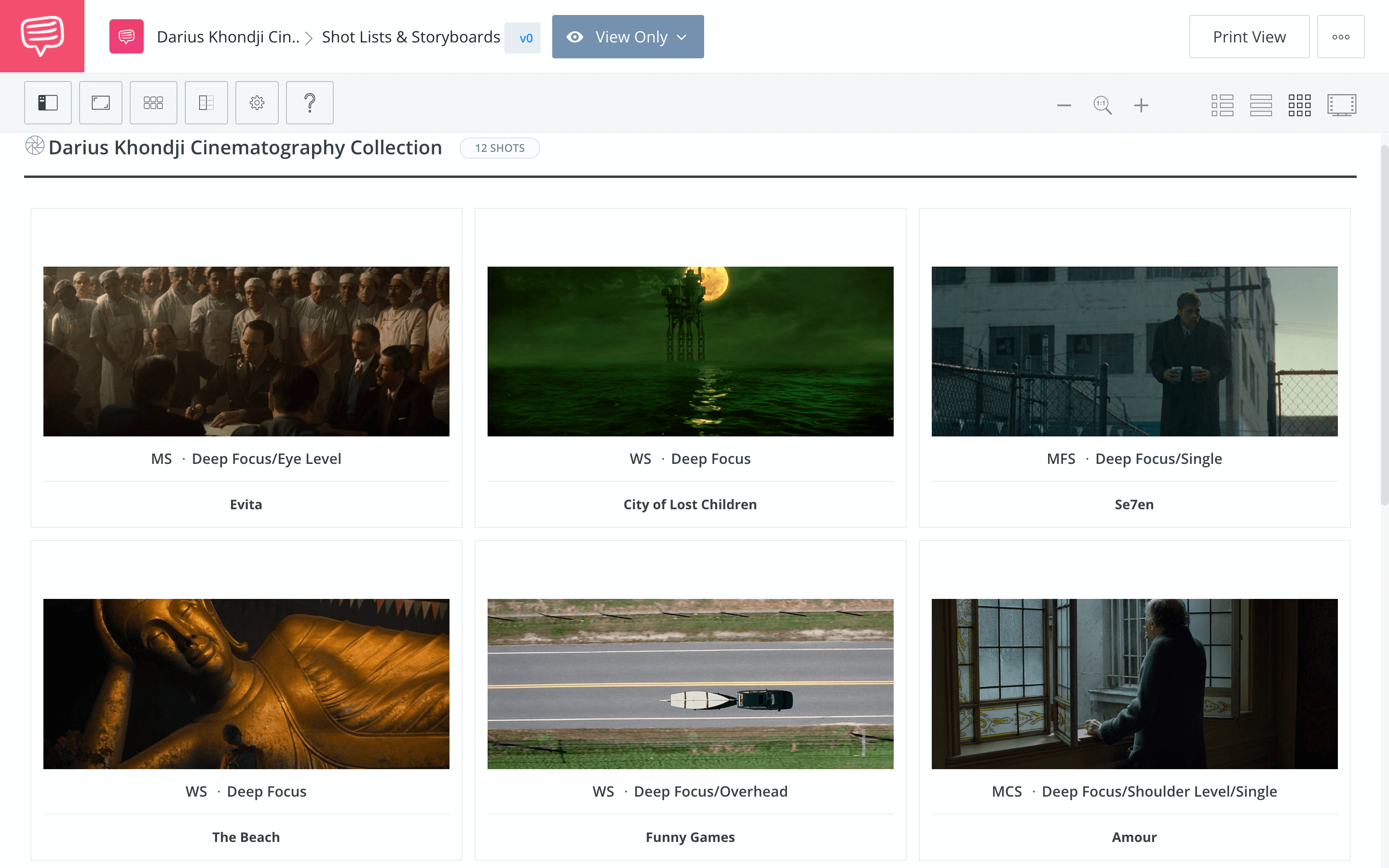This screenshot has width=1389, height=868.
Task: Click 'Deep Focus/Eye Level' label under Evita
Action: coord(266,459)
